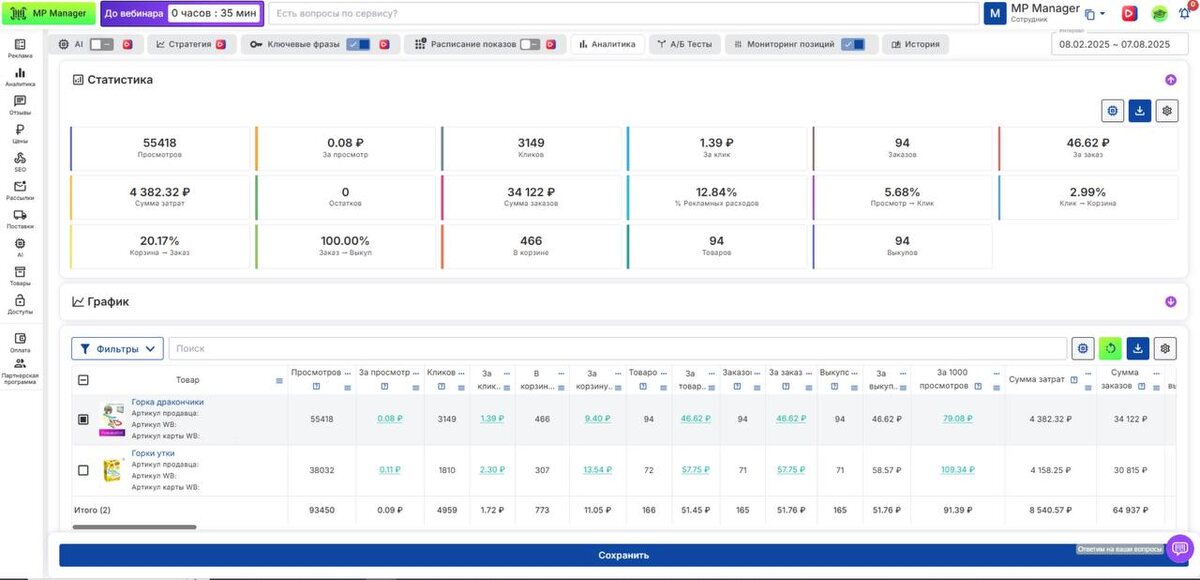Download statistics using the blue download icon

pyautogui.click(x=1139, y=111)
